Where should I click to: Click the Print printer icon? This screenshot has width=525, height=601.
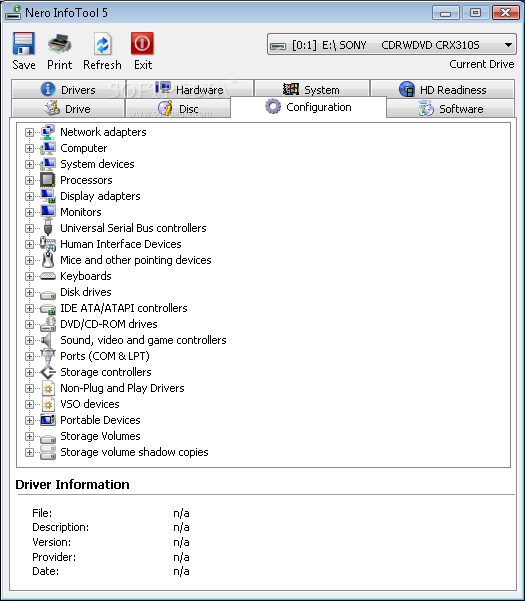click(59, 43)
